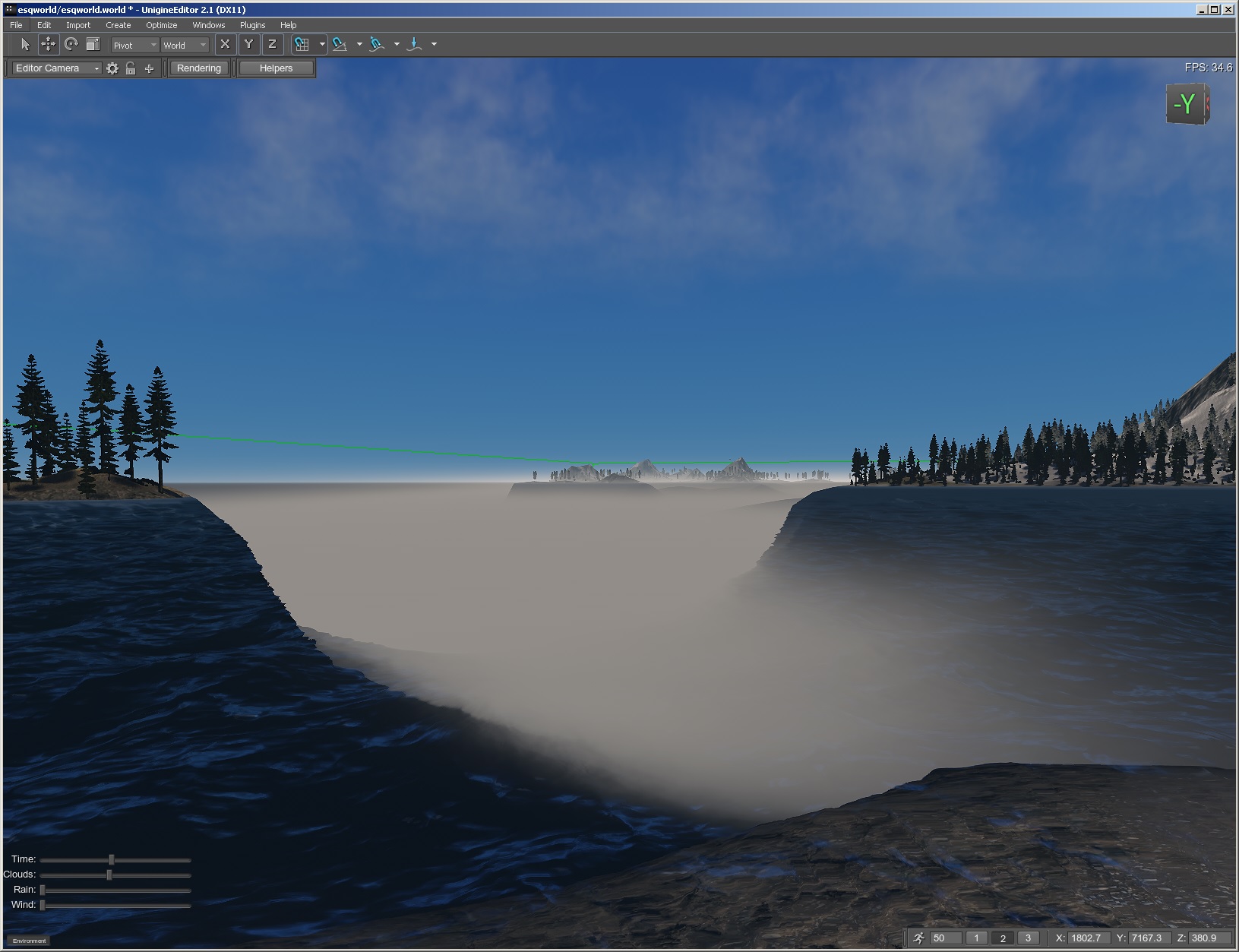Activate the move/translate manipulator tool

48,45
